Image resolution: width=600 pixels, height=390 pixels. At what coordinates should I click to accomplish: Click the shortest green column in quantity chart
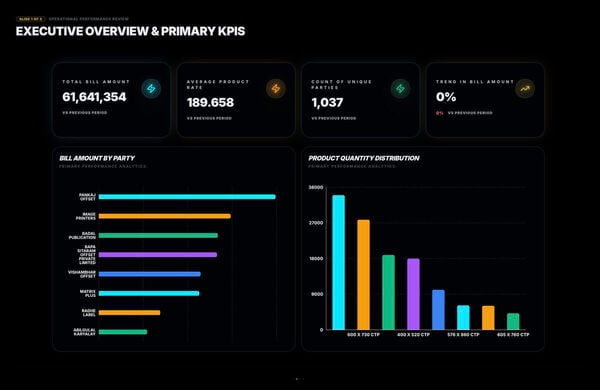click(513, 321)
